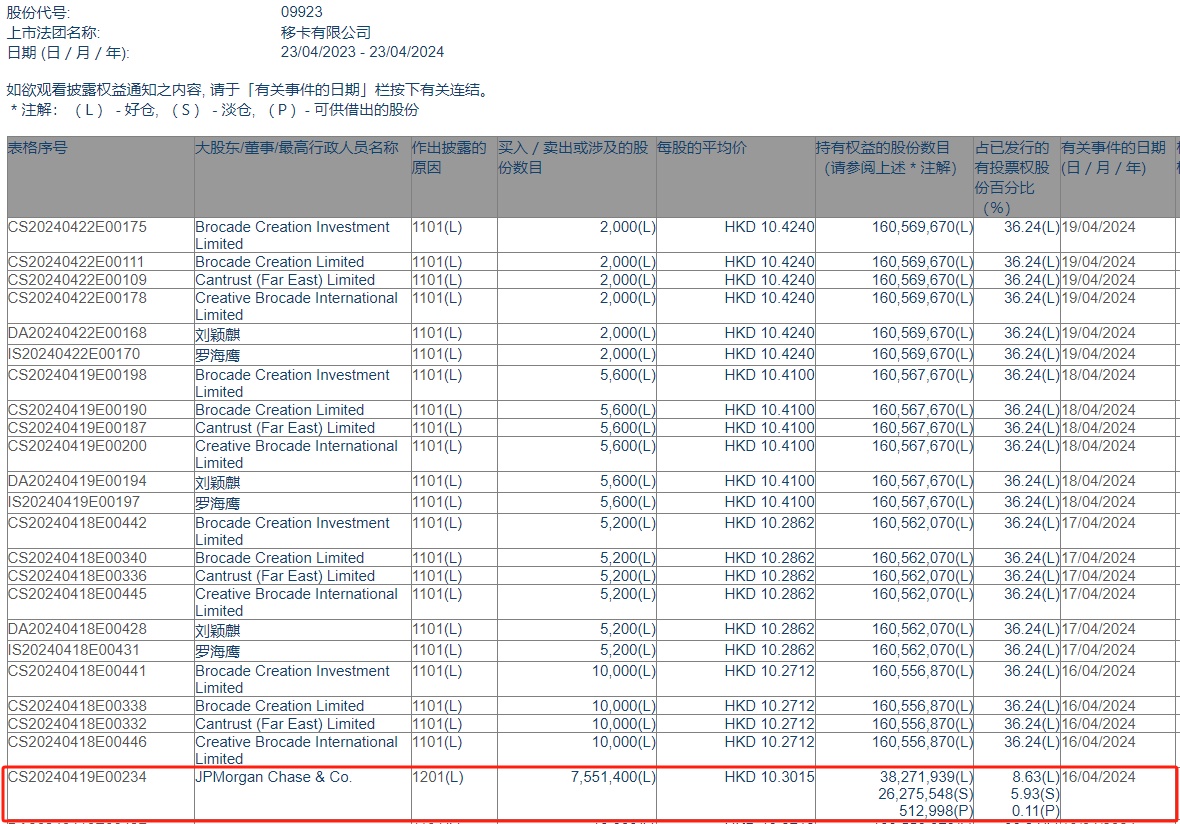Open the 17/04/2024 date link for DA20240418E00428
Image resolution: width=1180 pixels, height=824 pixels.
pos(1098,629)
